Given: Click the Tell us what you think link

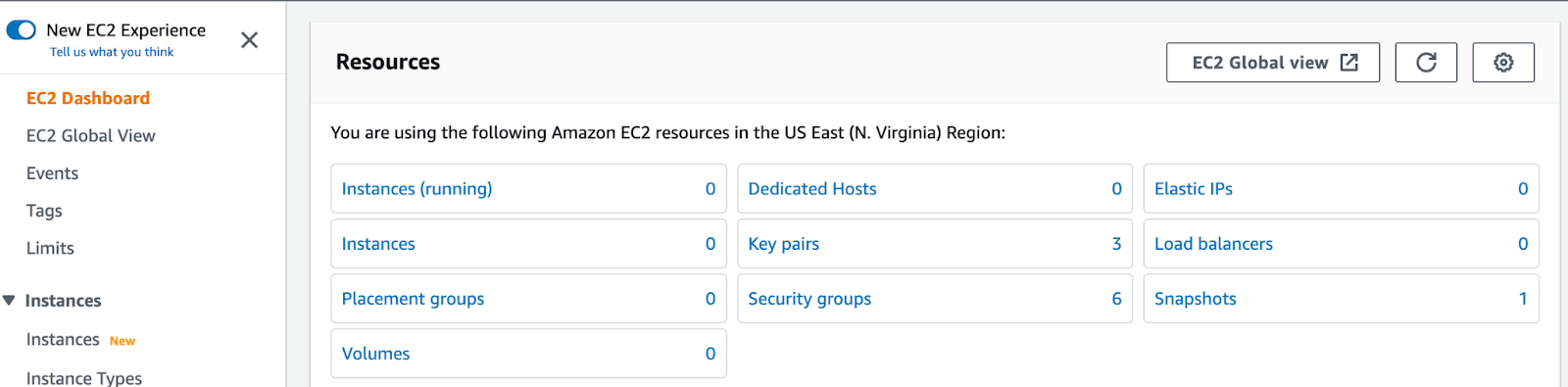Looking at the screenshot, I should pyautogui.click(x=112, y=52).
